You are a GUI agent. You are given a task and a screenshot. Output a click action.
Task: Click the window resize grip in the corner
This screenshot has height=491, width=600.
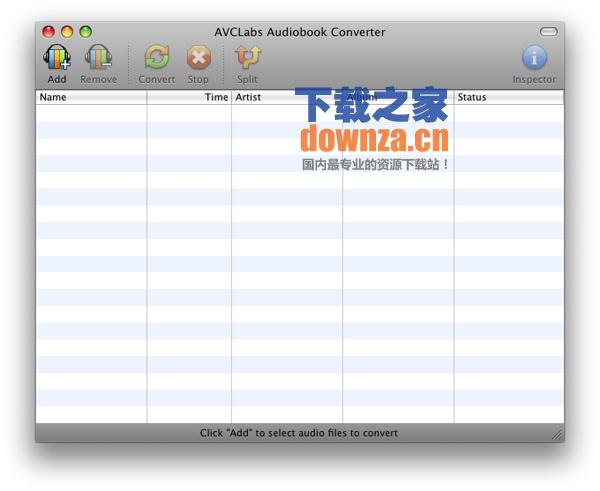pos(557,434)
